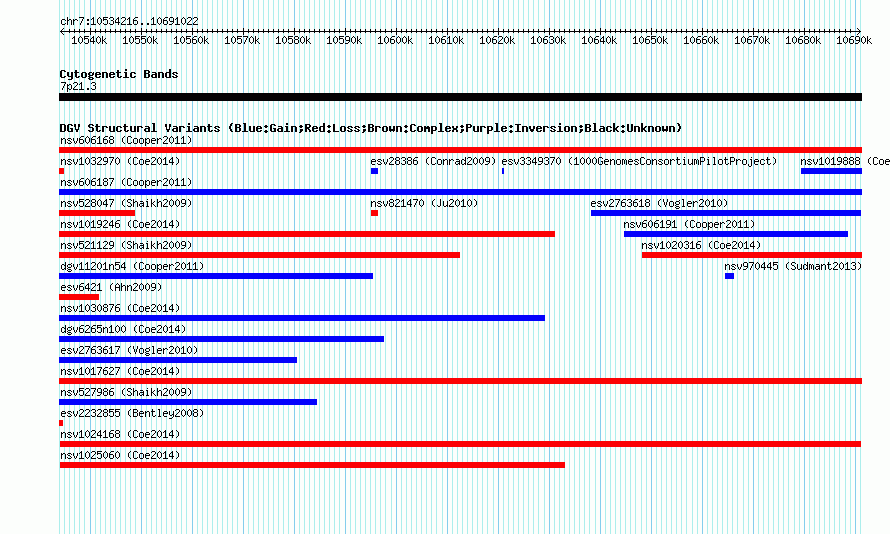This screenshot has width=890, height=534.
Task: Click the small blue nsv970445 bar
Action: [729, 276]
